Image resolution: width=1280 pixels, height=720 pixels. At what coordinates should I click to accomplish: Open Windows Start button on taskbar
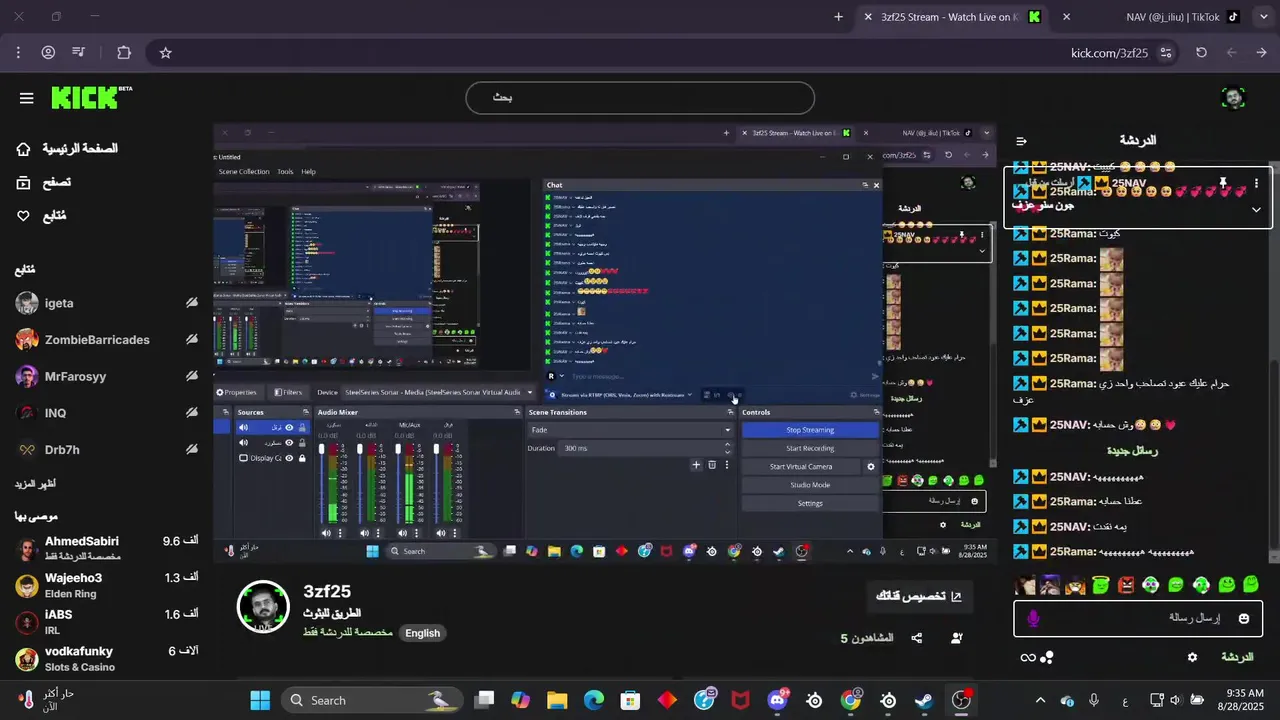(260, 700)
